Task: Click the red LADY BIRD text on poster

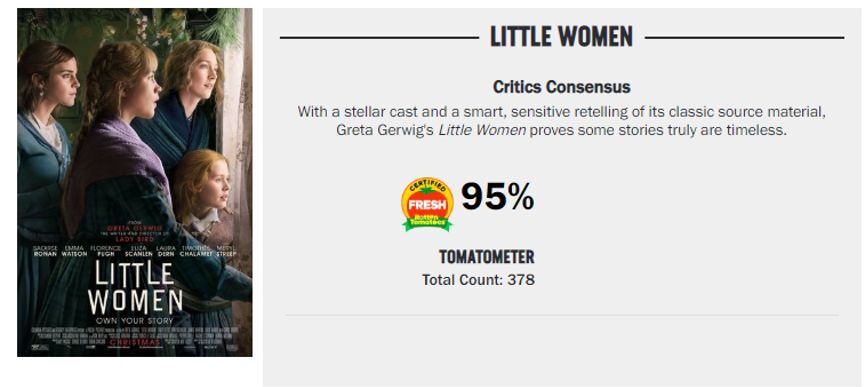Action: [x=134, y=240]
